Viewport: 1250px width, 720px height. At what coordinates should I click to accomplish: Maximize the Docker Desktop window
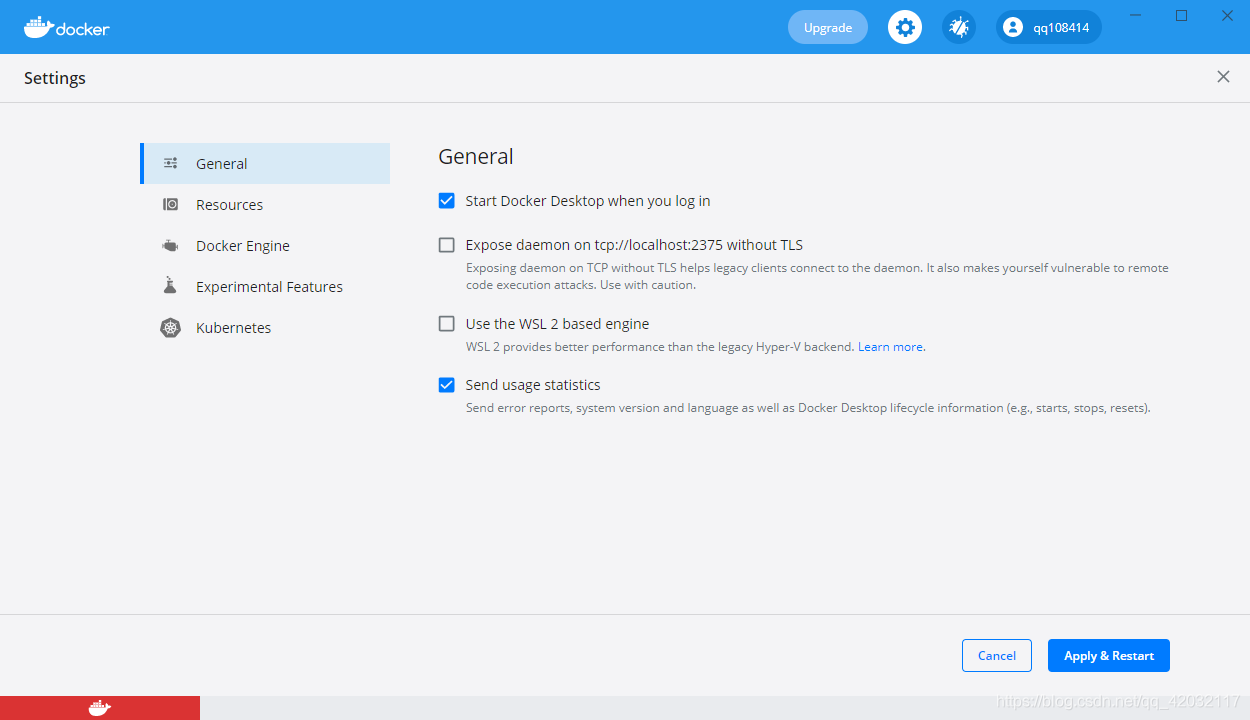(x=1181, y=15)
